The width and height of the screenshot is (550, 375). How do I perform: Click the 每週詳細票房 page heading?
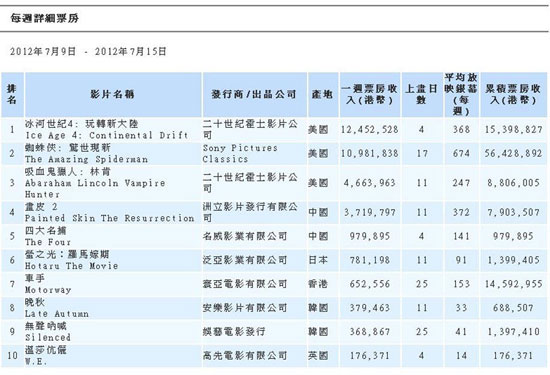[45, 18]
